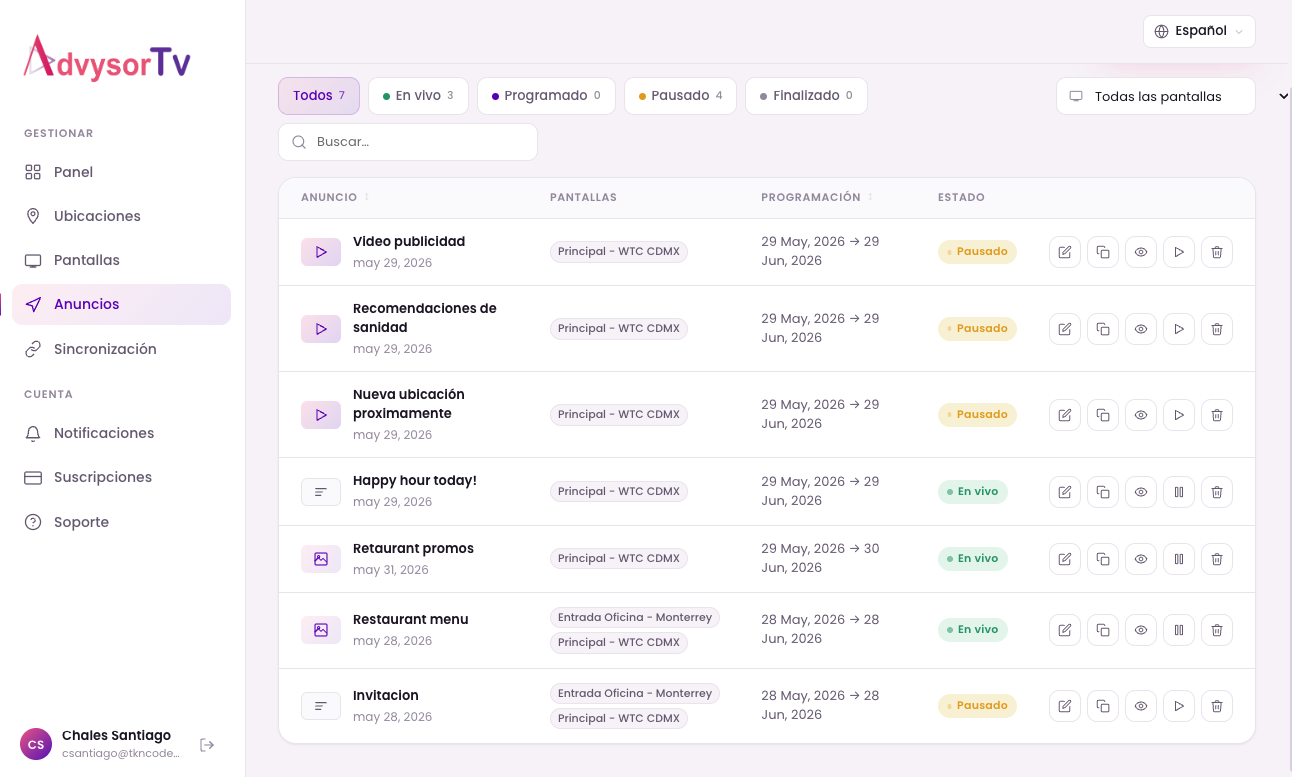This screenshot has width=1292, height=777.
Task: Delete the Restaurant menu announcement
Action: [x=1217, y=630]
